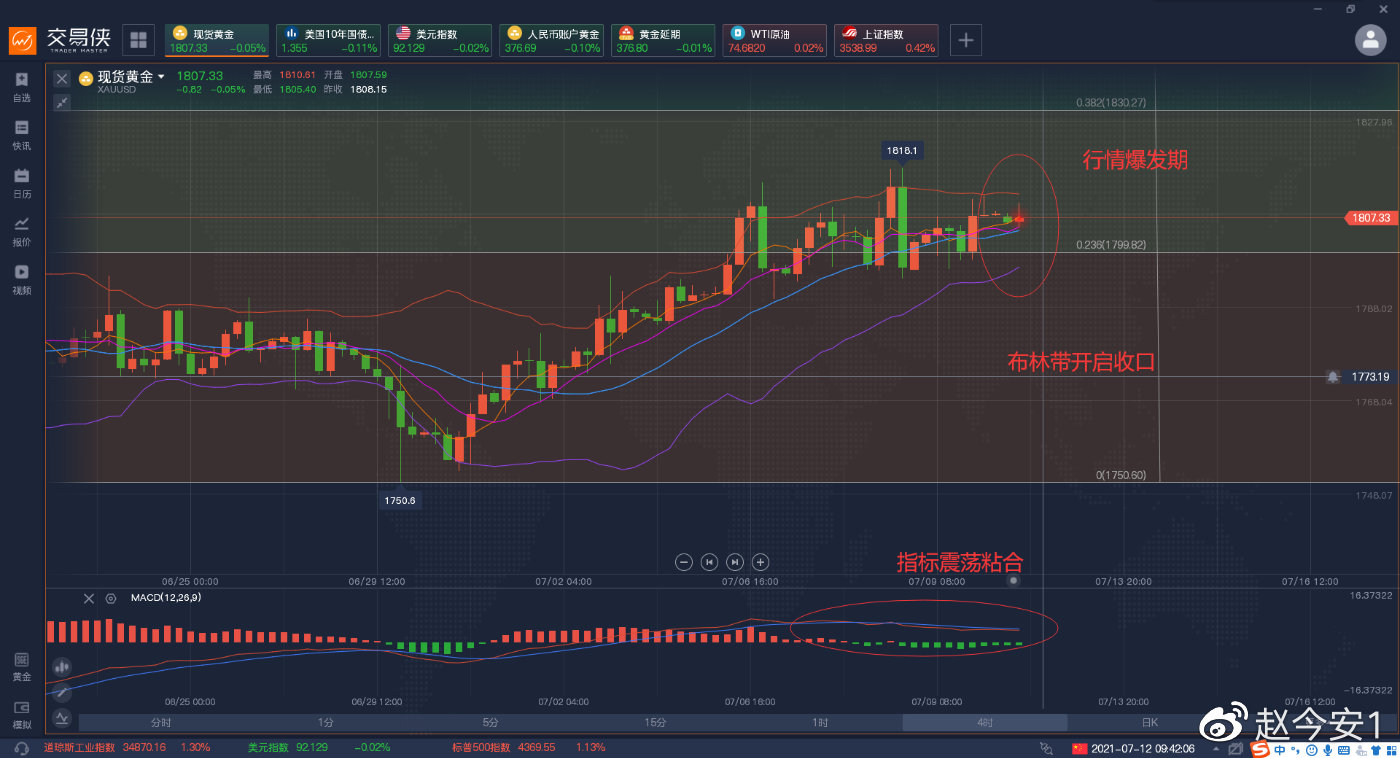Click 标普500指数 in the status ticker

pos(480,747)
